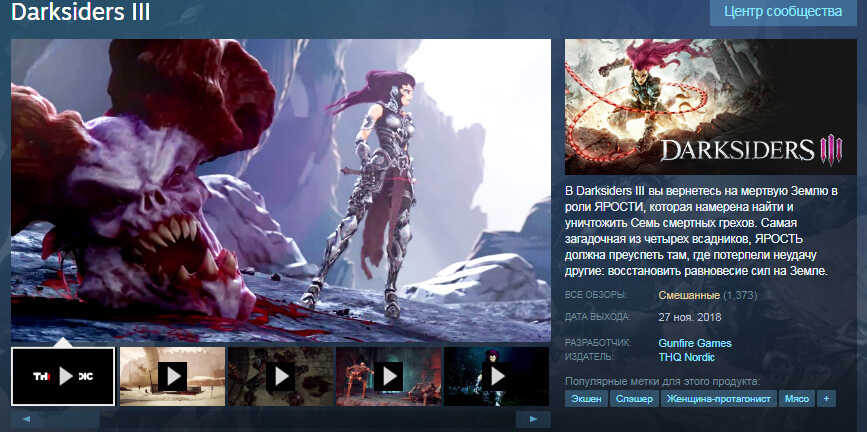Open the Gunfire Games developer link
The width and height of the screenshot is (867, 432).
[695, 343]
